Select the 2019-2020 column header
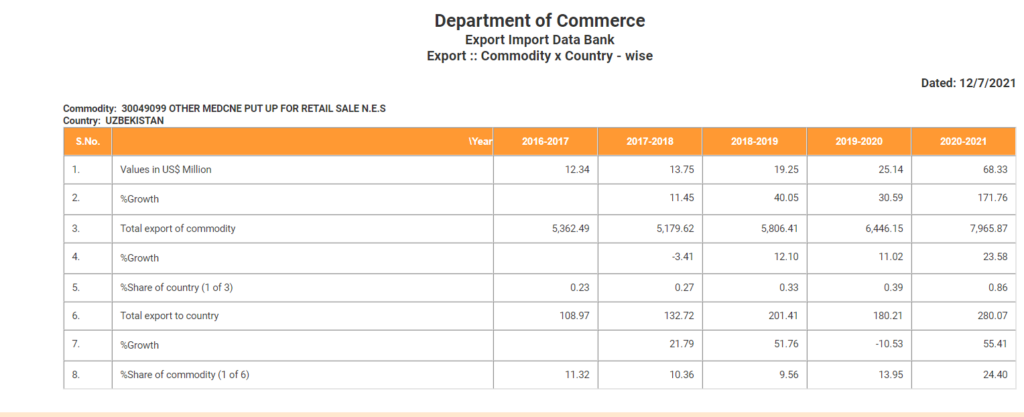Viewport: 1024px width, 417px height. click(x=859, y=141)
